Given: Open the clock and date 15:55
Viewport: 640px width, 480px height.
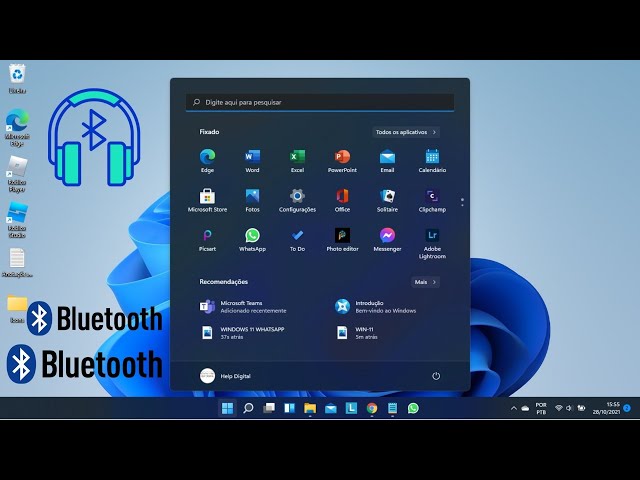Looking at the screenshot, I should (606, 408).
